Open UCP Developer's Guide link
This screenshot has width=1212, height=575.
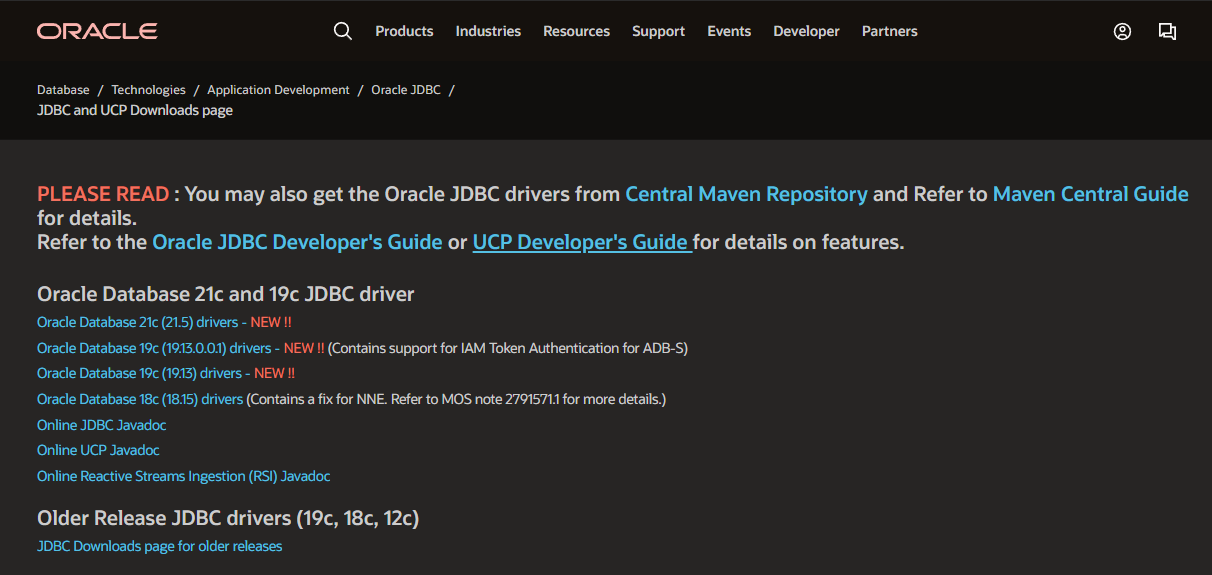point(582,242)
